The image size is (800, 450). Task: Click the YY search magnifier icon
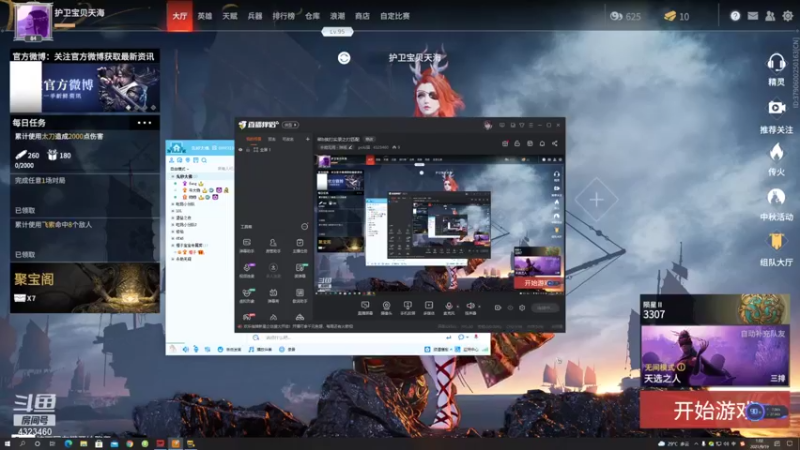(204, 160)
